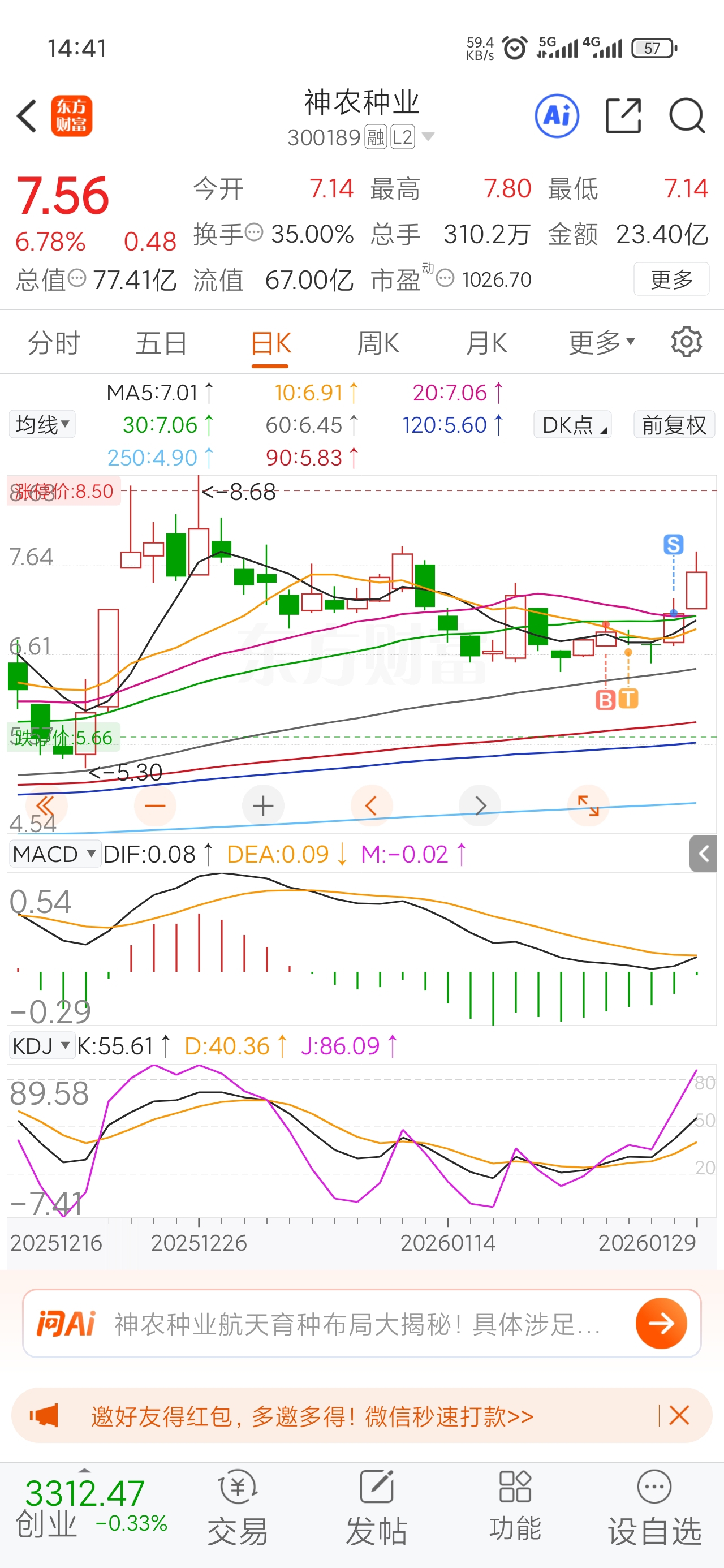Toggle the DK点 option
The image size is (724, 1568).
pyautogui.click(x=573, y=424)
